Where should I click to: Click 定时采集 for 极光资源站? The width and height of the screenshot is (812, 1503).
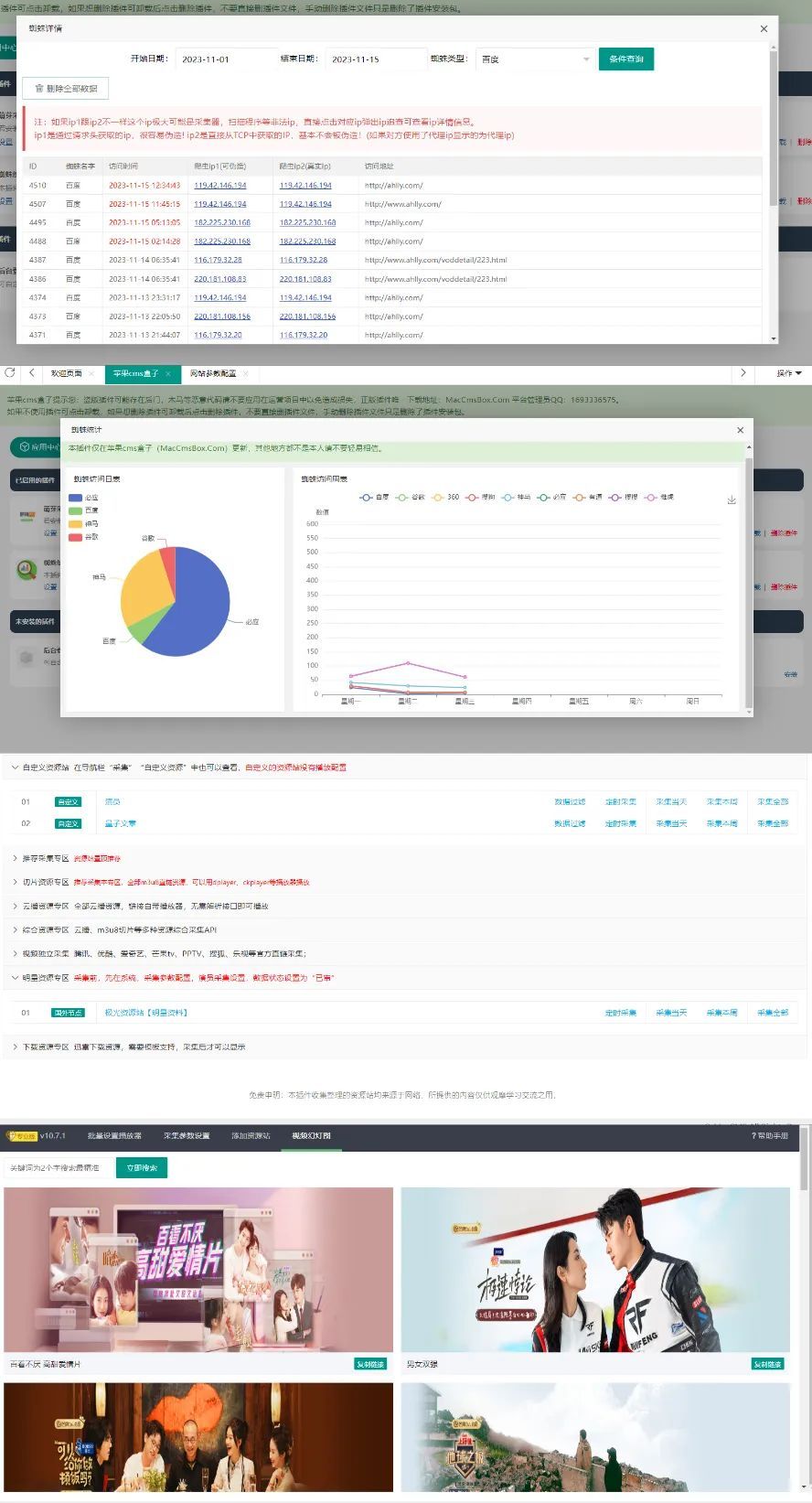[620, 1013]
